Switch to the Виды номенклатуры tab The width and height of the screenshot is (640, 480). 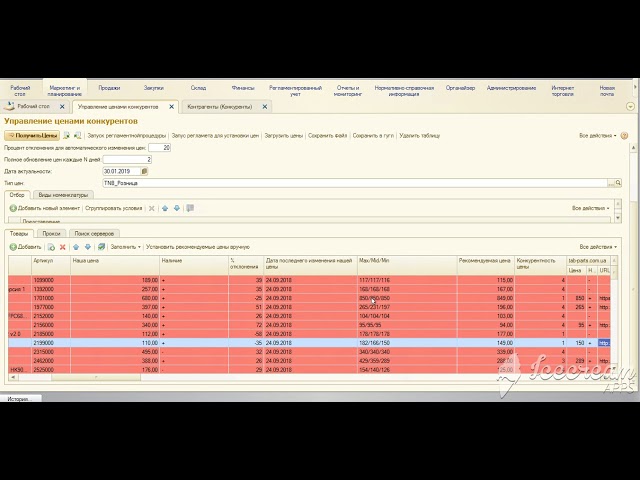(x=63, y=195)
